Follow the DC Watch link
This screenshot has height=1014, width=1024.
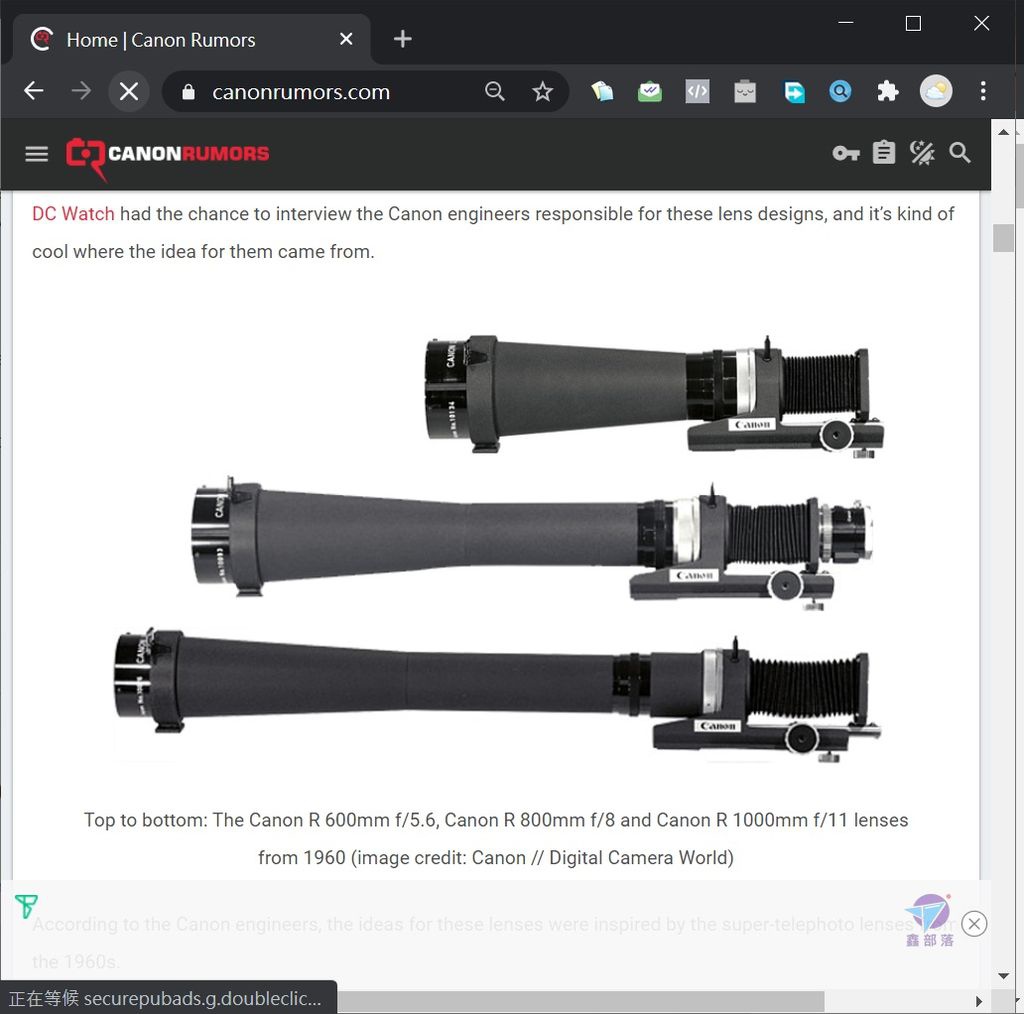click(x=73, y=214)
